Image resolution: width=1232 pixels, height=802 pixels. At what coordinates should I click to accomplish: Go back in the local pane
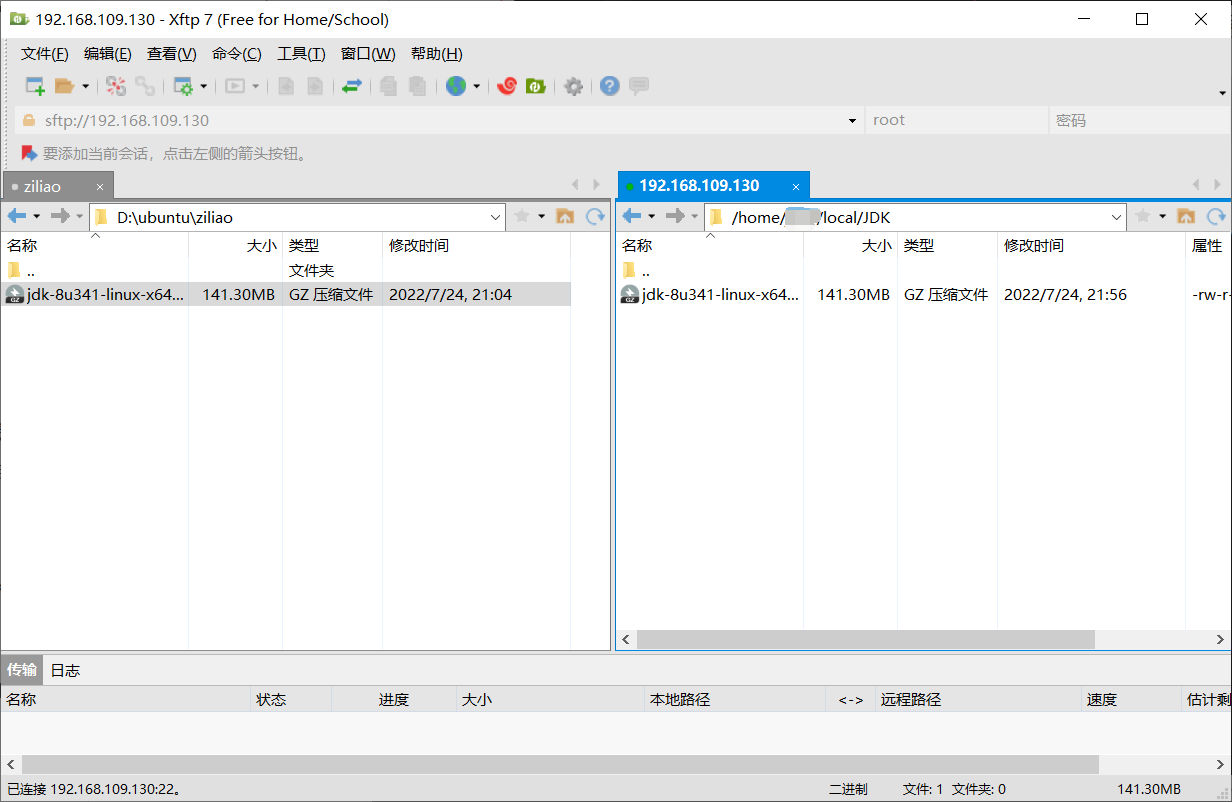coord(17,216)
